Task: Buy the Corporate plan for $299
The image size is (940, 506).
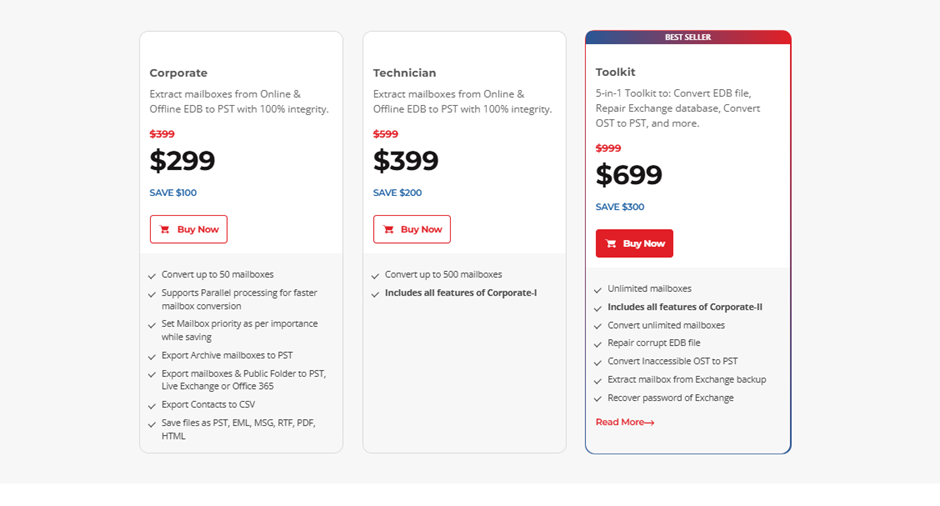Action: [x=189, y=229]
